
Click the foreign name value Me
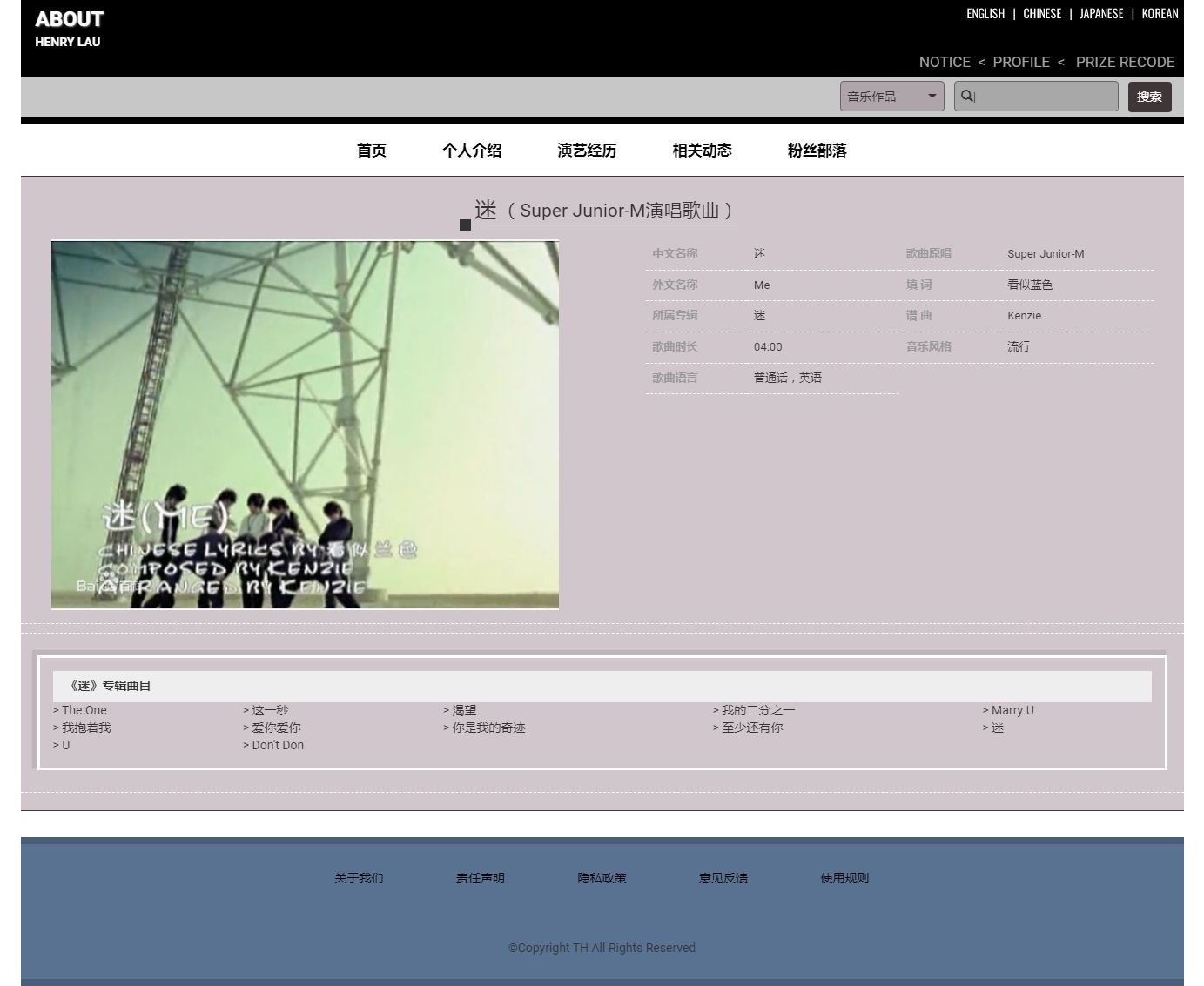762,285
